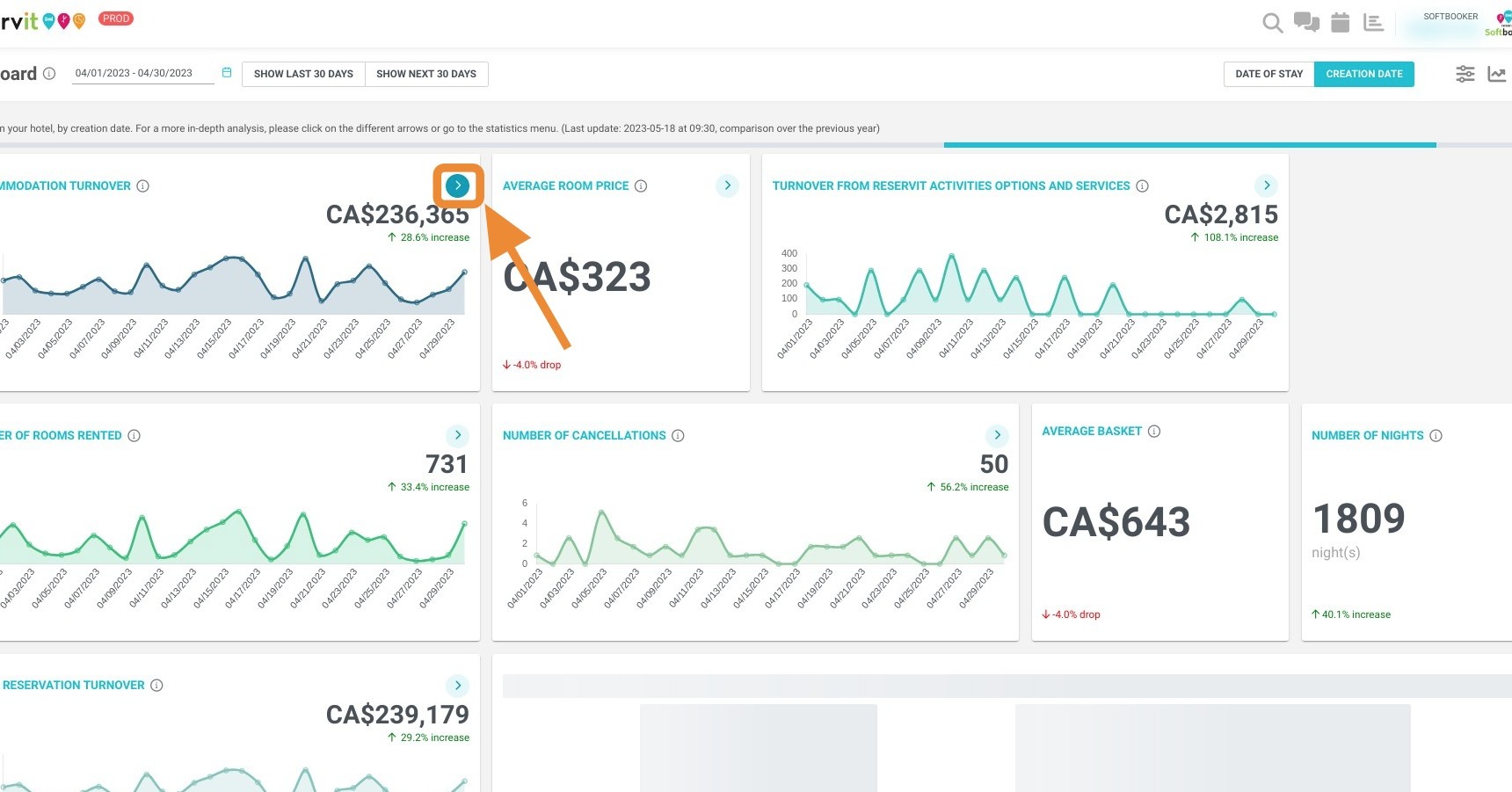Image resolution: width=1512 pixels, height=792 pixels.
Task: Switch to Date of Stay view
Action: [x=1268, y=74]
